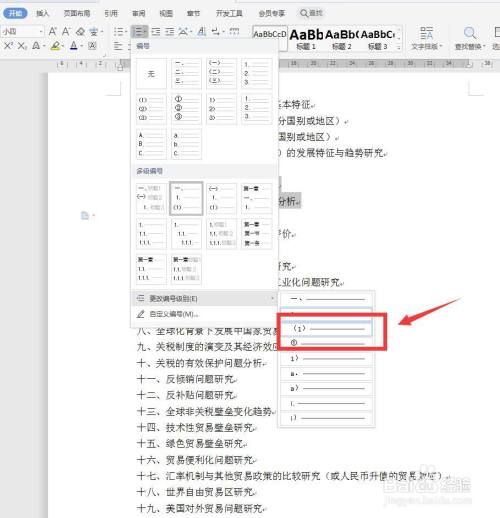Click the font color A icon

click(x=74, y=46)
